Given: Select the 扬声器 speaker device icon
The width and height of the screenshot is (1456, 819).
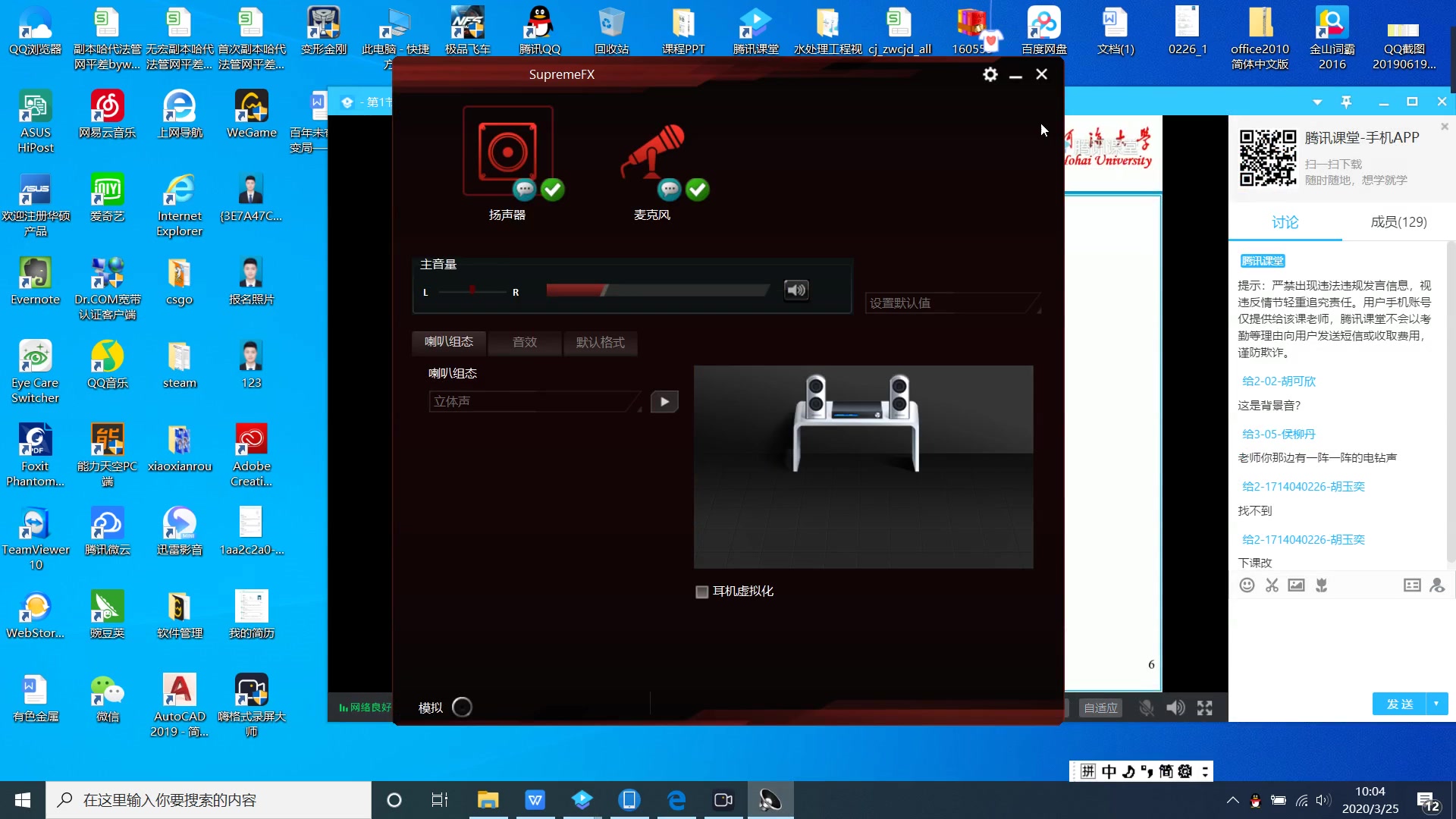Looking at the screenshot, I should 507,152.
